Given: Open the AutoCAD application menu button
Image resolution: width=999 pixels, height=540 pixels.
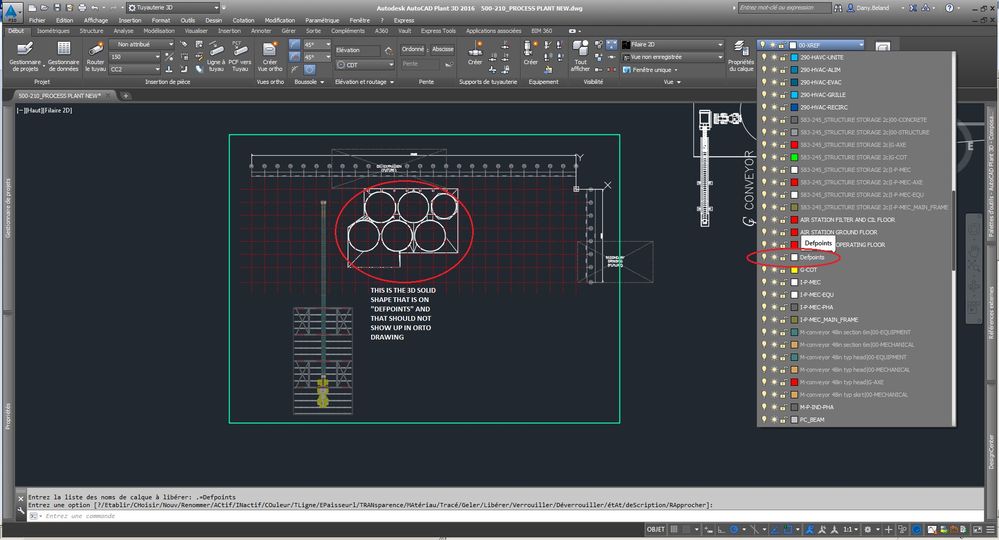Looking at the screenshot, I should [11, 11].
